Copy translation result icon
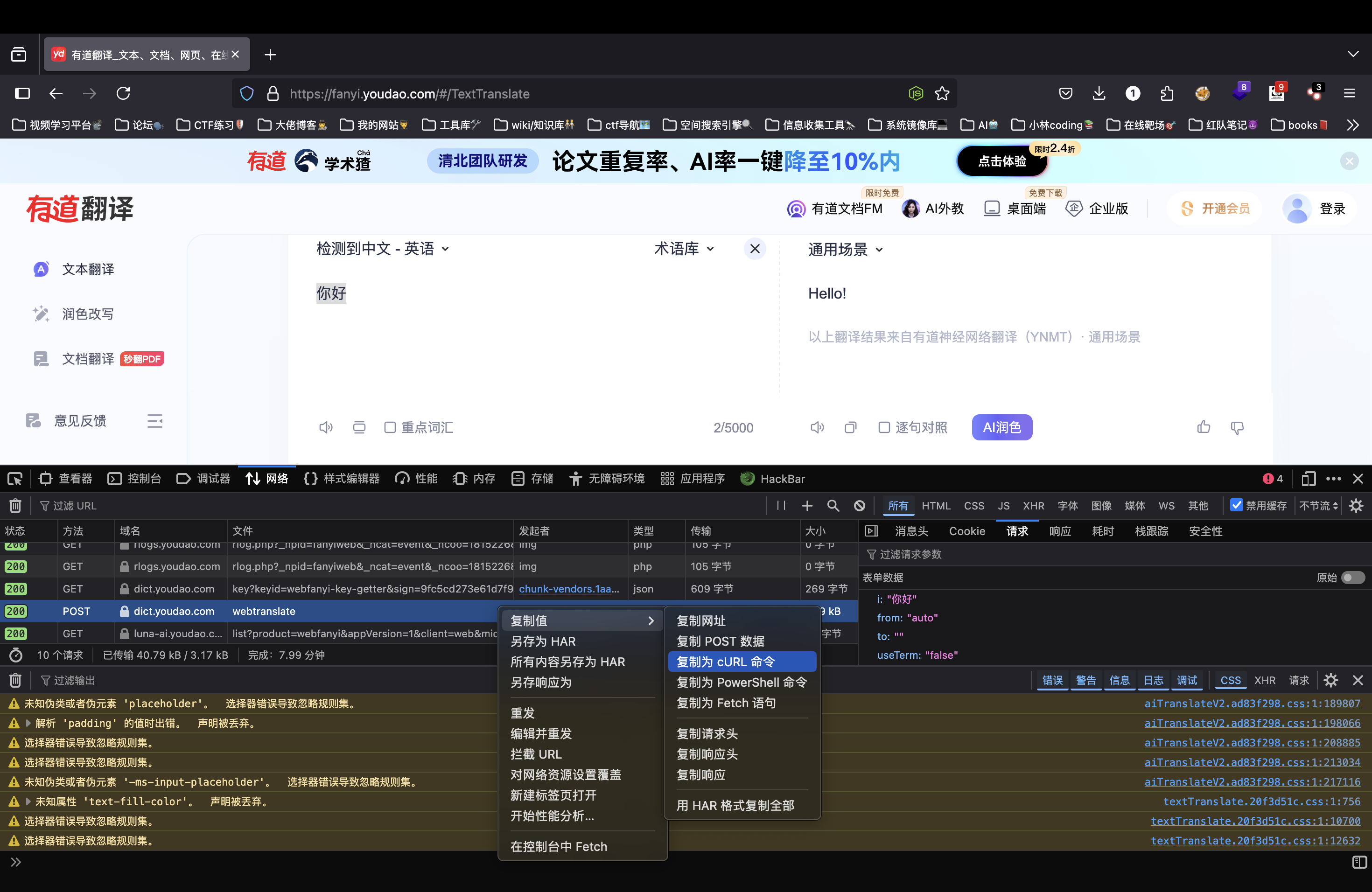Image resolution: width=1372 pixels, height=892 pixels. coord(850,427)
